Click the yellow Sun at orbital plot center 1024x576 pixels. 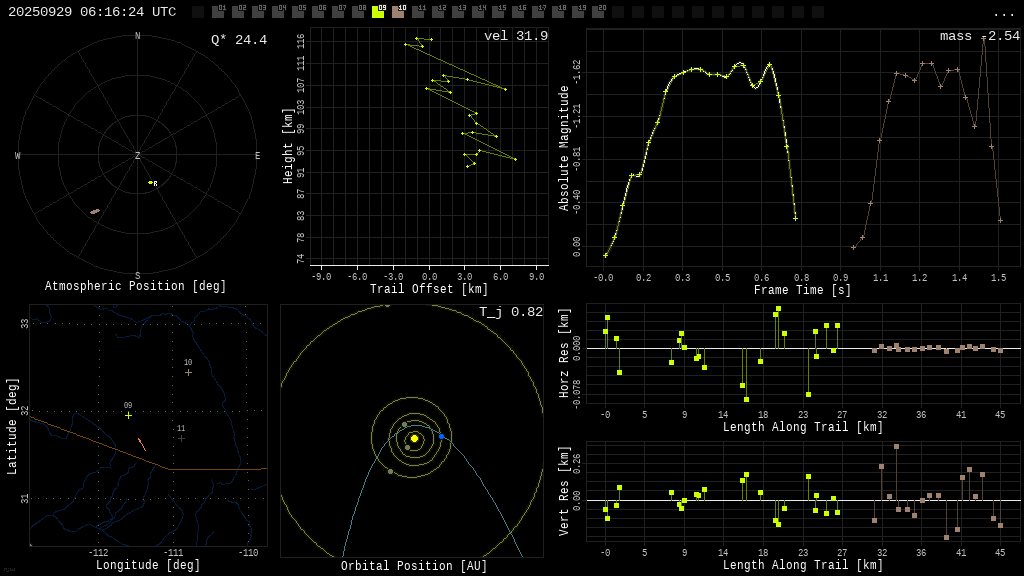[x=414, y=438]
